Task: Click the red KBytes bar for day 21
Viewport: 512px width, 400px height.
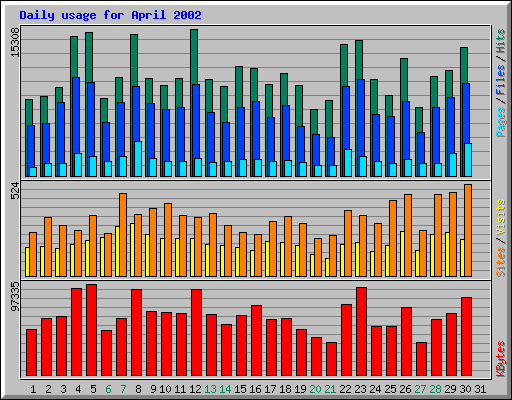Action: (332, 359)
